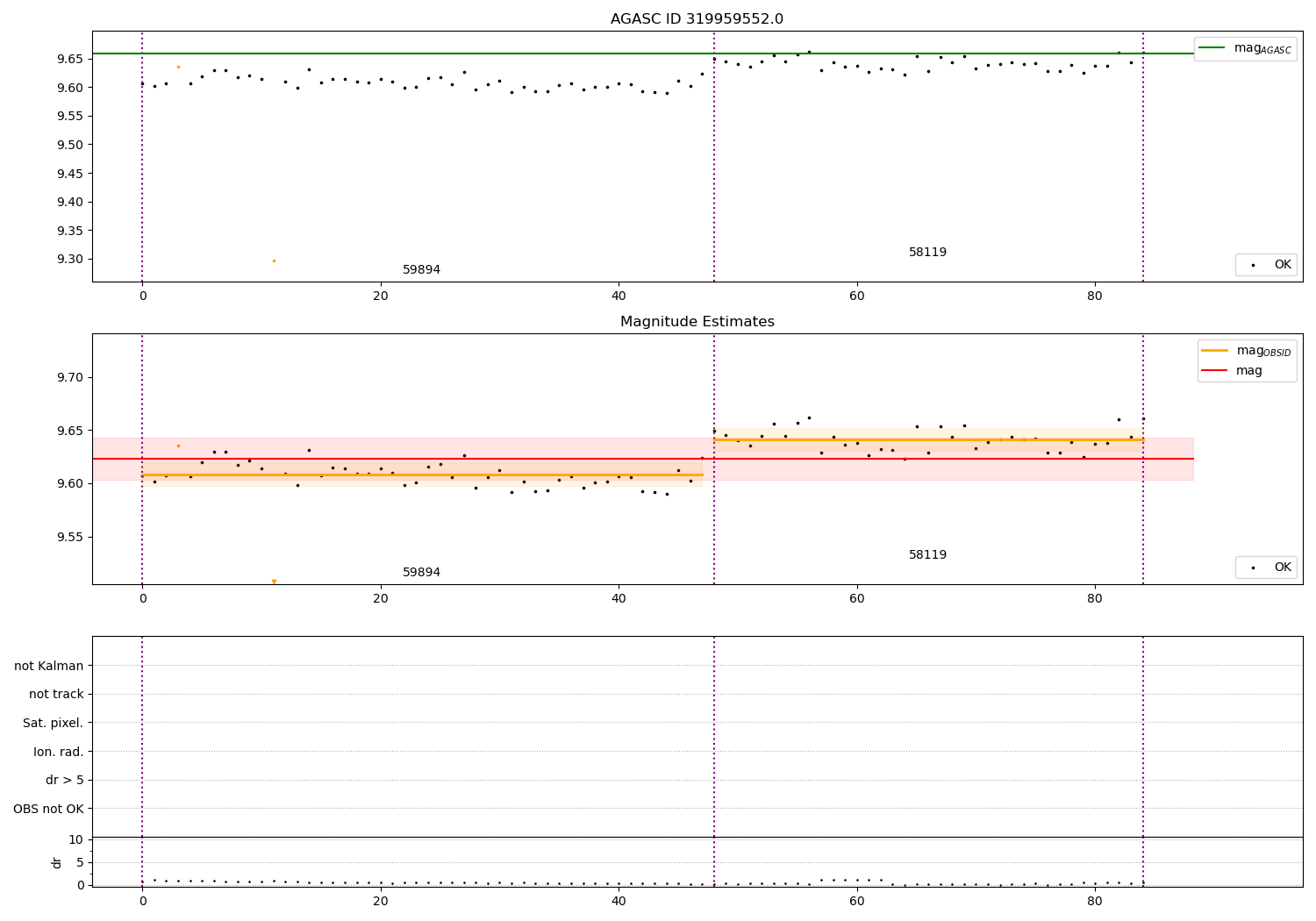Screen dimensions: 1316x921
Task: Click the green line sample in top legend
Action: coord(1212,48)
